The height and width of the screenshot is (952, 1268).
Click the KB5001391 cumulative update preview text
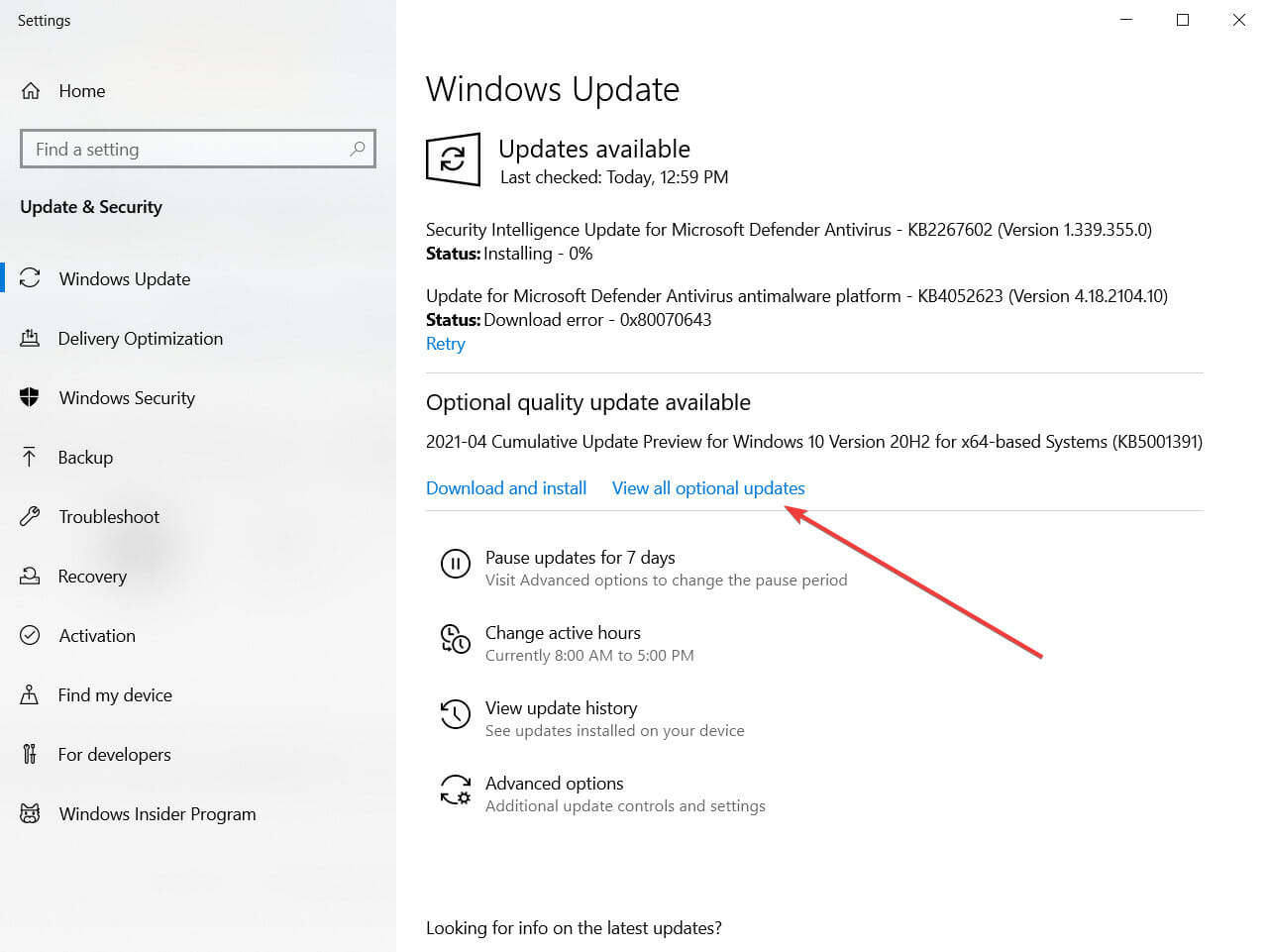pyautogui.click(x=814, y=442)
